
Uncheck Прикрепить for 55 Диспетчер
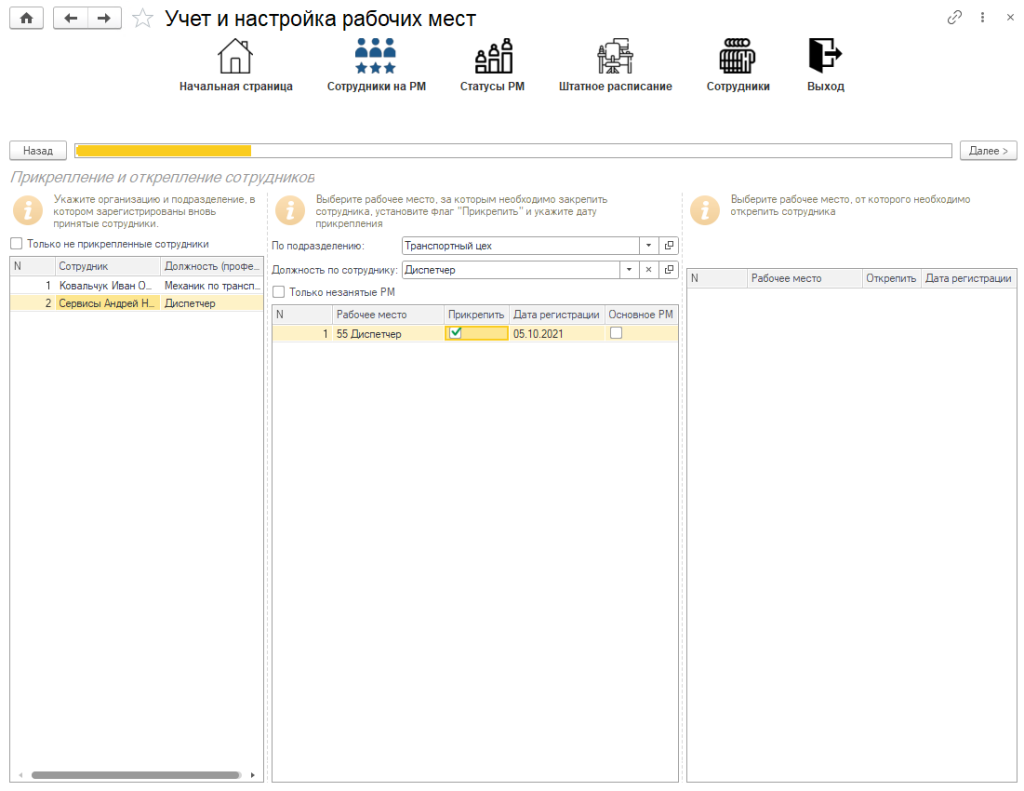pos(456,333)
